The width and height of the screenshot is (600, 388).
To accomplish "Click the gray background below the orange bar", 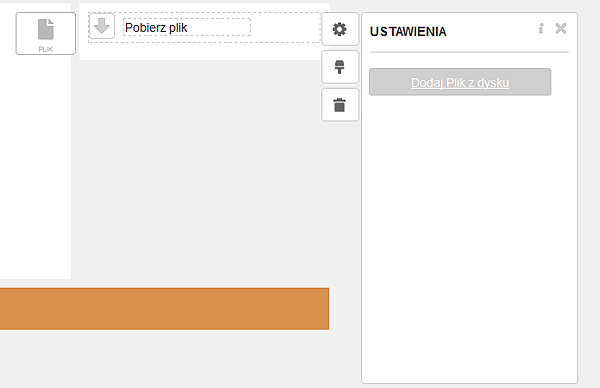I will pos(165,360).
